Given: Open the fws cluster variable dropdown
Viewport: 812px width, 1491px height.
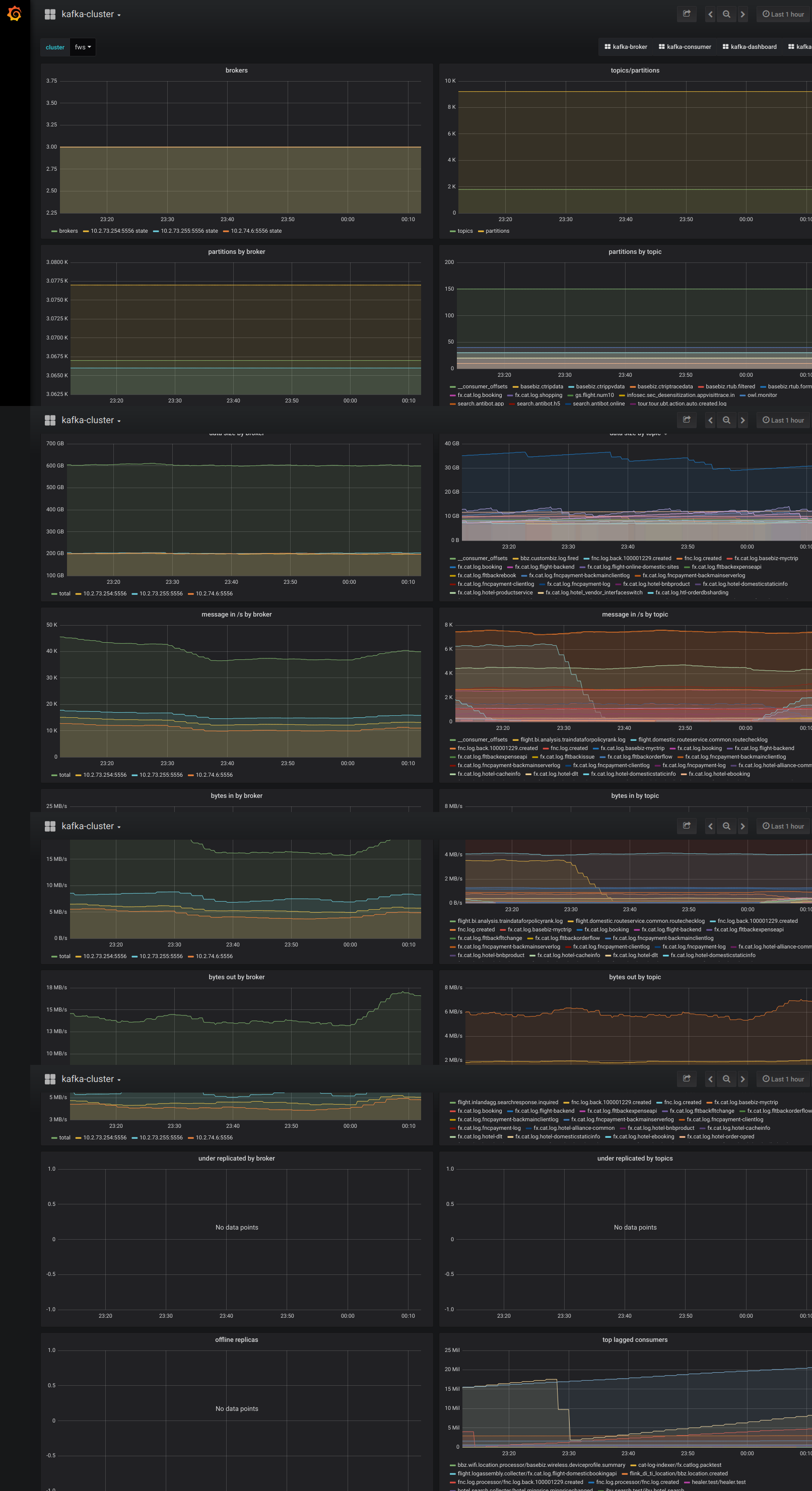Looking at the screenshot, I should [83, 47].
